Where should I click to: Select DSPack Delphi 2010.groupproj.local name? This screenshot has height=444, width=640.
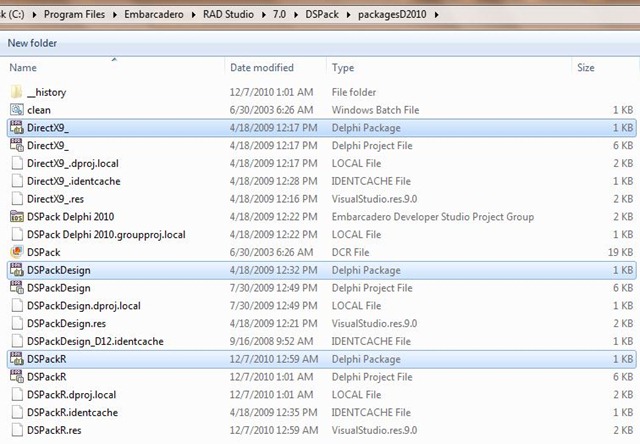[106, 235]
